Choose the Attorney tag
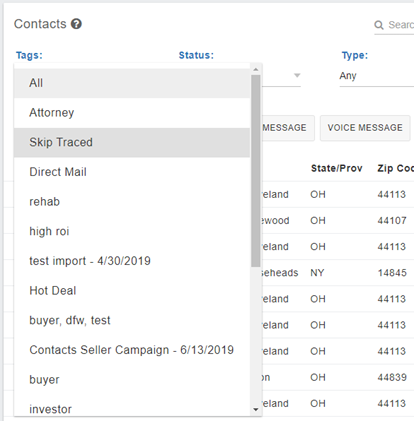414x421 pixels. (x=132, y=113)
